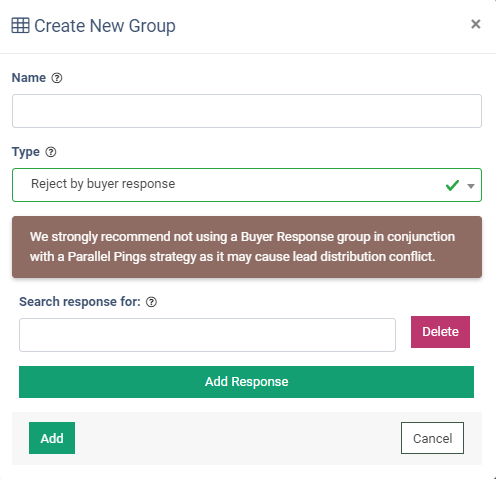Cancel creating the new group

(x=432, y=438)
